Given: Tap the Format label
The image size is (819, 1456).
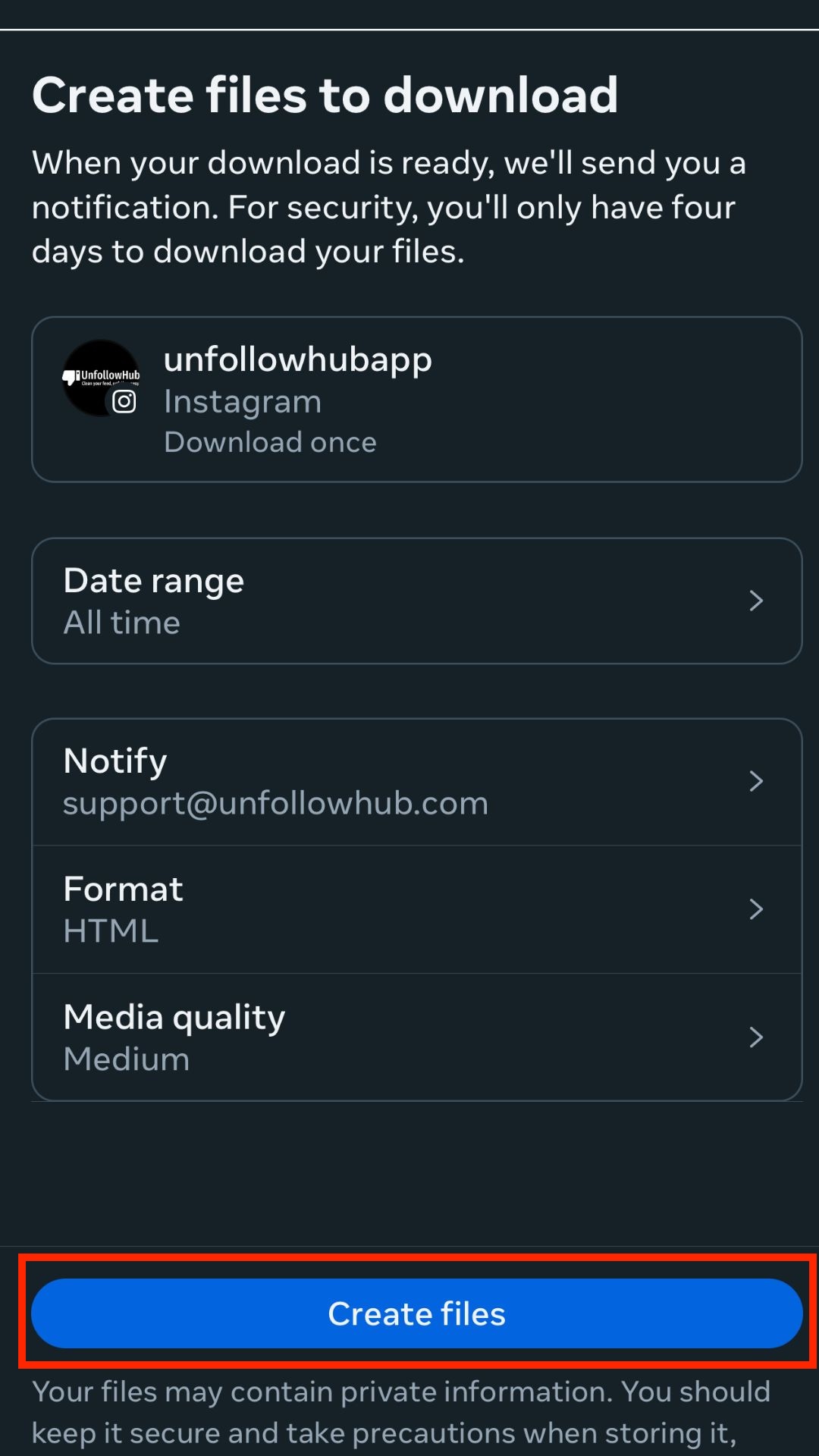Looking at the screenshot, I should [123, 890].
